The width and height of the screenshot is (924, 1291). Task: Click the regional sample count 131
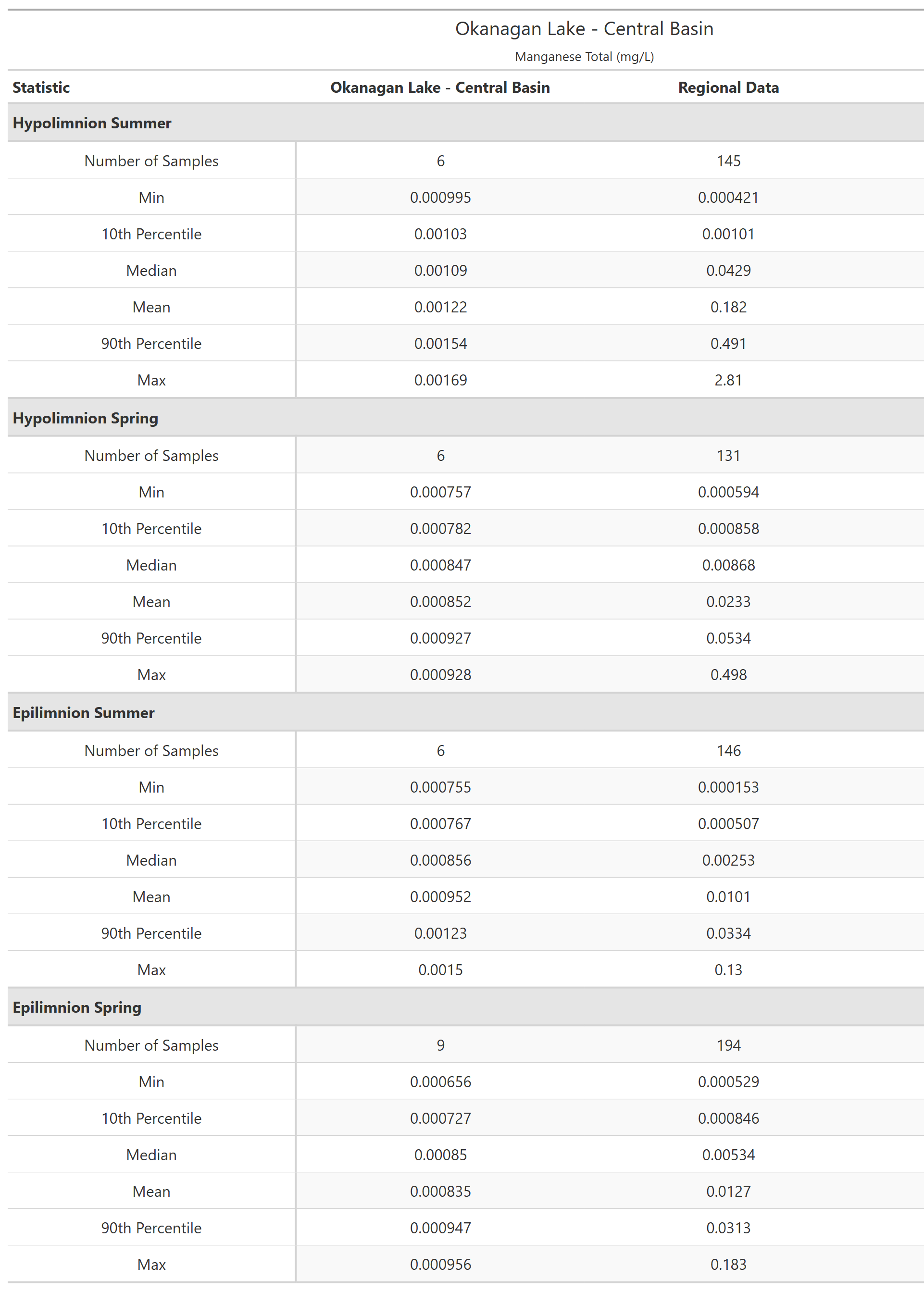click(x=728, y=456)
